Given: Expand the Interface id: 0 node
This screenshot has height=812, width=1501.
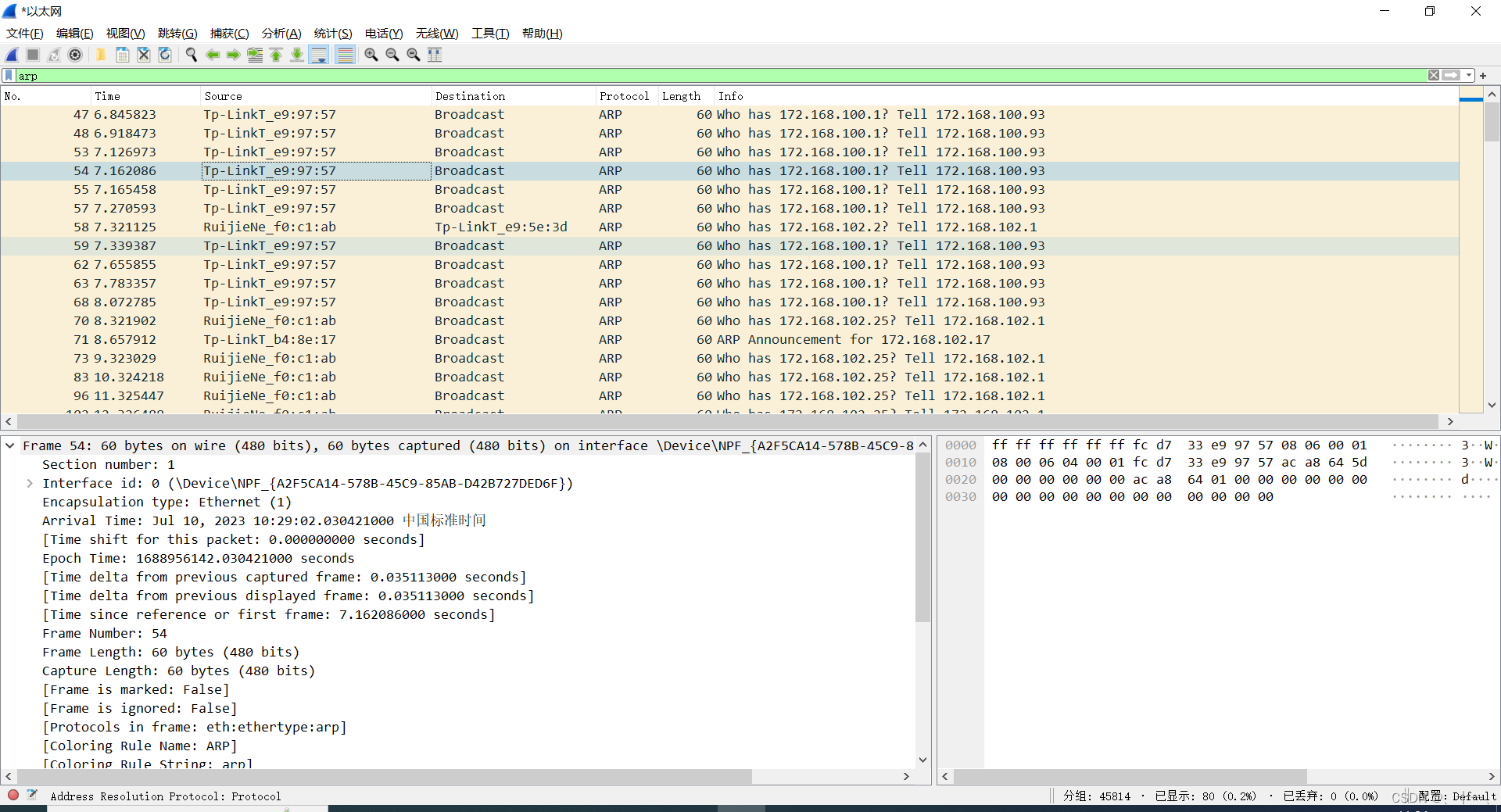Looking at the screenshot, I should [x=30, y=483].
